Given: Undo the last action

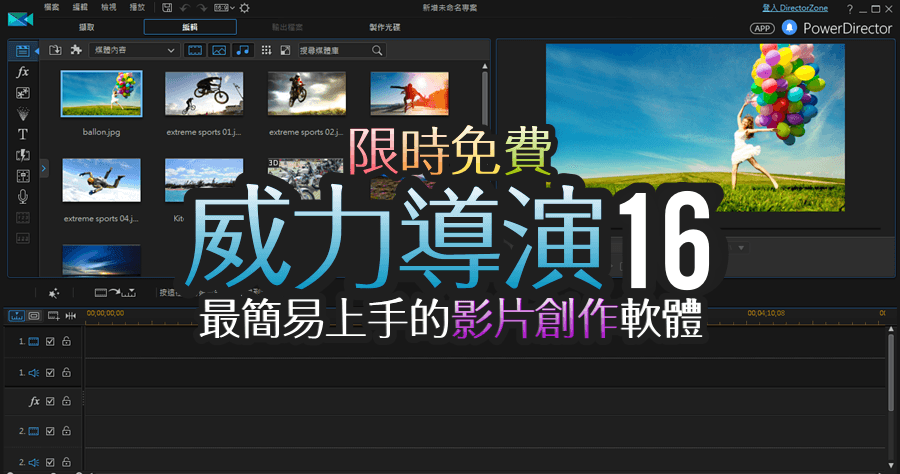Looking at the screenshot, I should 184,8.
